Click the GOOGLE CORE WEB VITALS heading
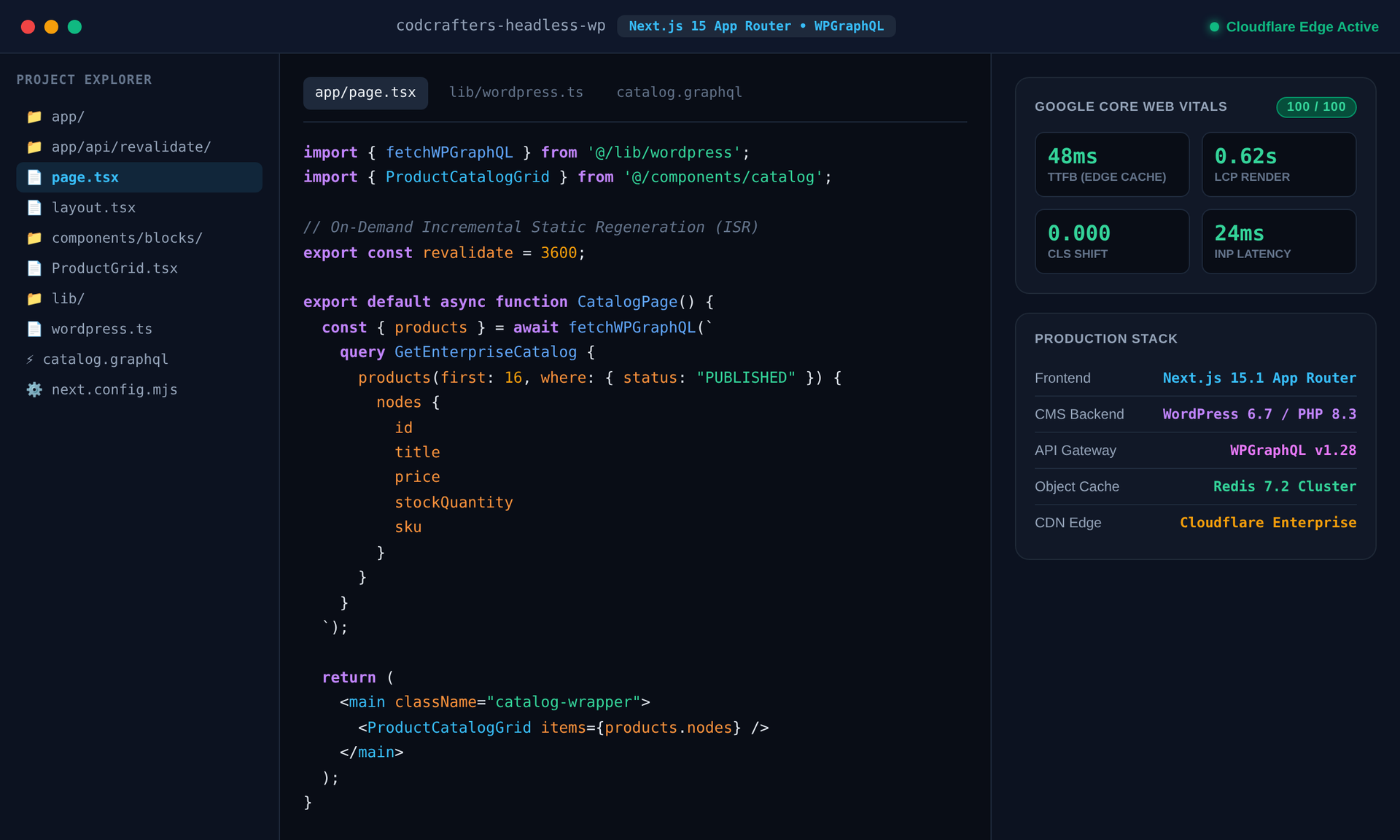1400x840 pixels. 1131,106
